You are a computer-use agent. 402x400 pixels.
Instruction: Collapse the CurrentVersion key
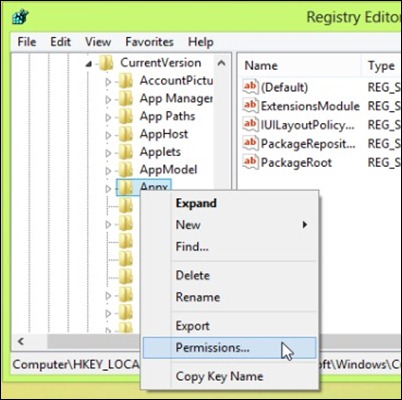pos(89,63)
